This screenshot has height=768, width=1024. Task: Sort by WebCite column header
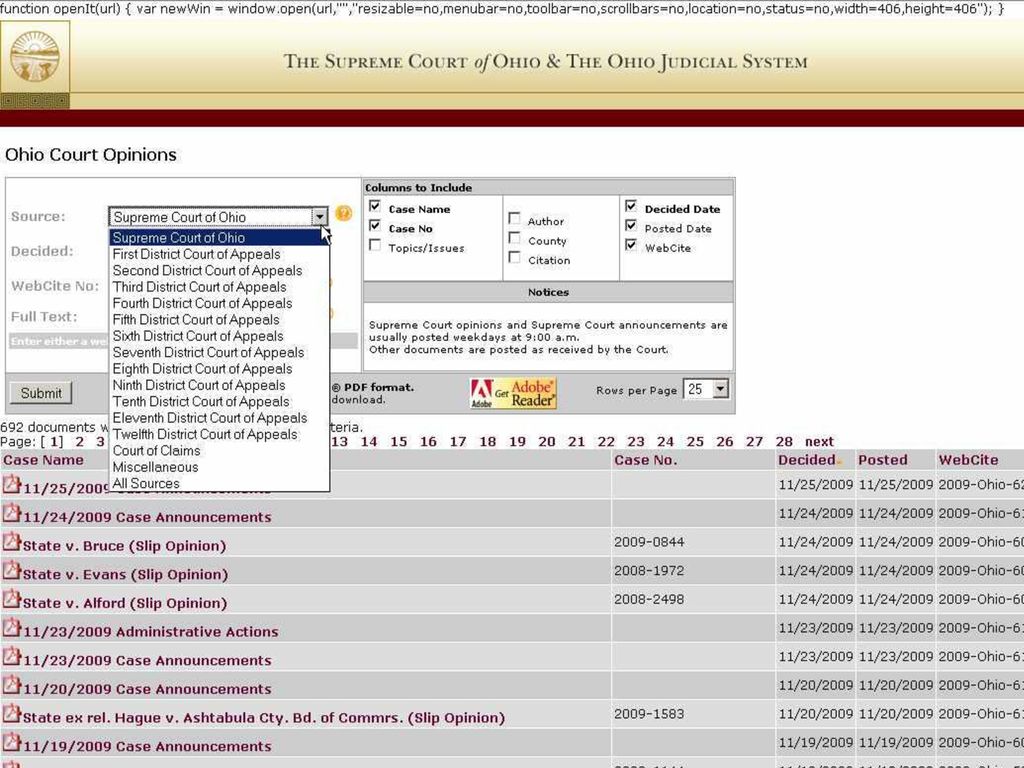(x=968, y=460)
